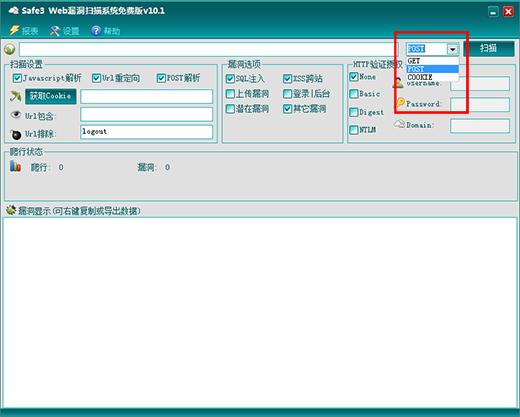Click the 获取Cookie button
The image size is (520, 417).
pos(51,96)
